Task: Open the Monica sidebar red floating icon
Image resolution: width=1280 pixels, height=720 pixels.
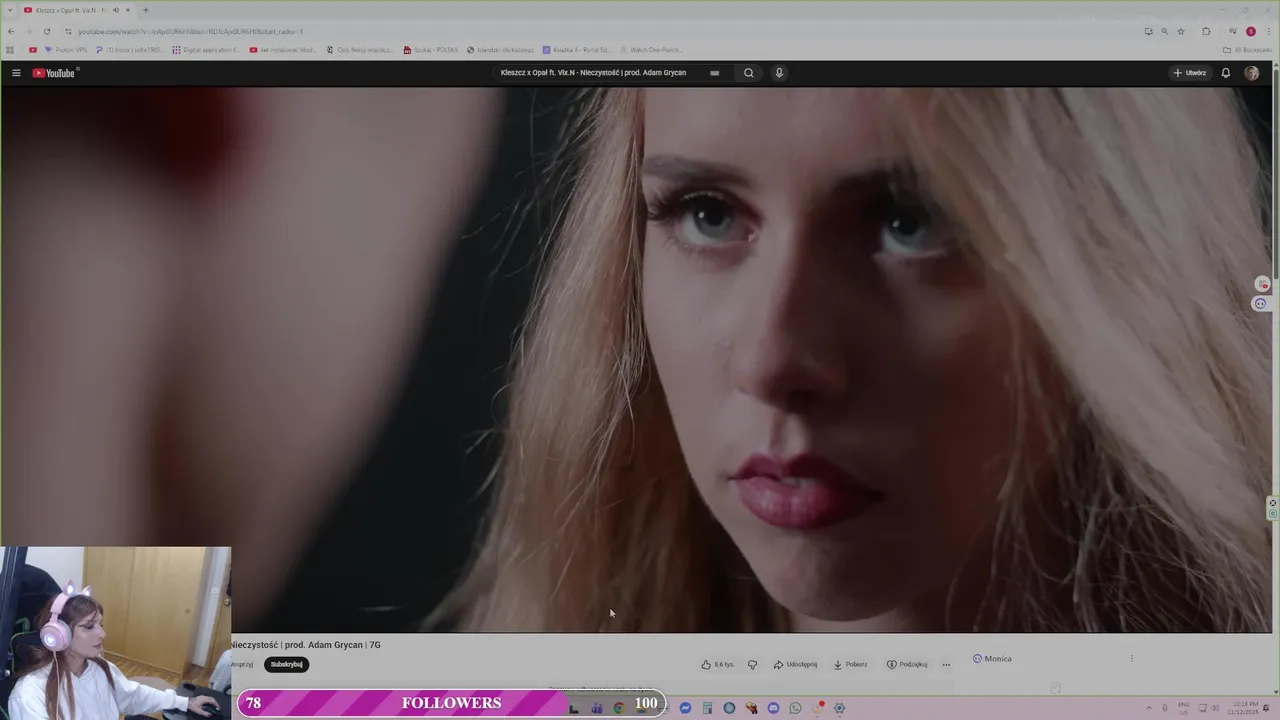Action: point(1262,285)
